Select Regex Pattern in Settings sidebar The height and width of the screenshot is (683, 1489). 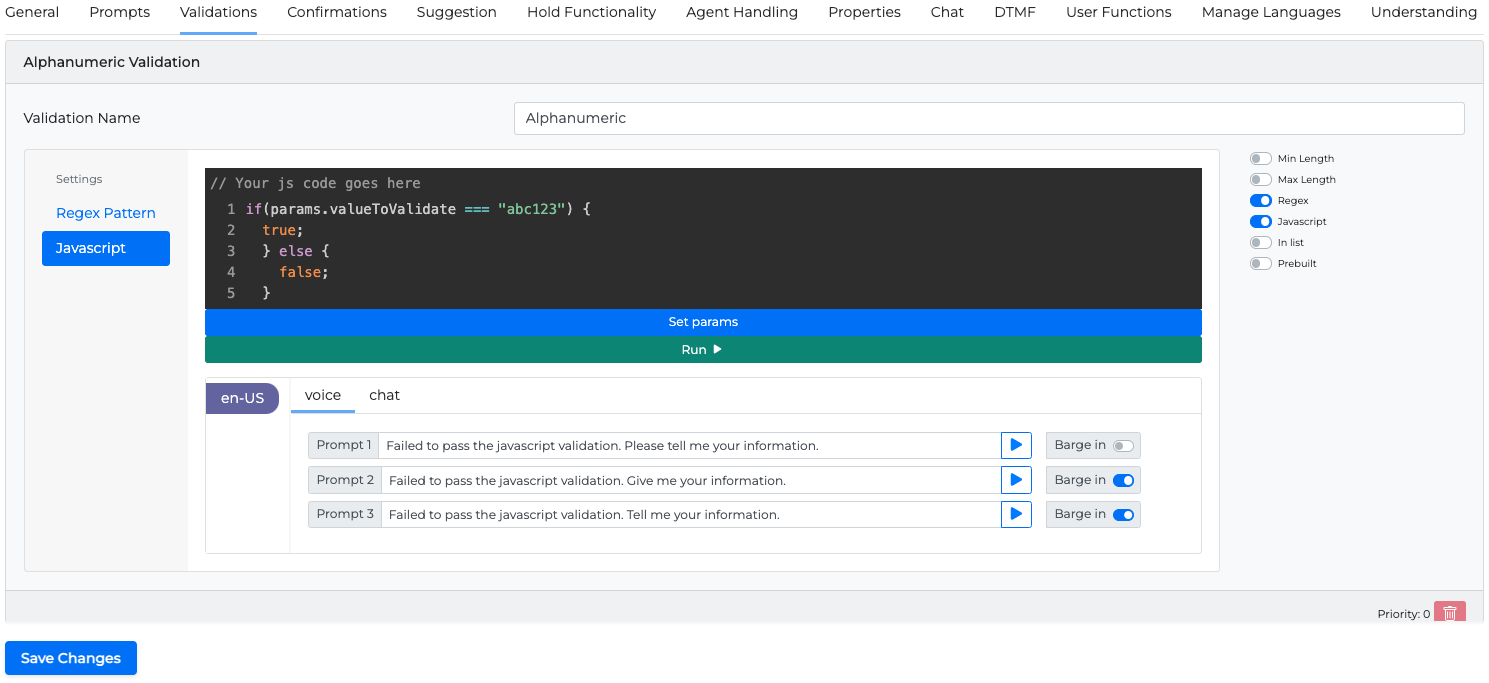pyautogui.click(x=106, y=213)
